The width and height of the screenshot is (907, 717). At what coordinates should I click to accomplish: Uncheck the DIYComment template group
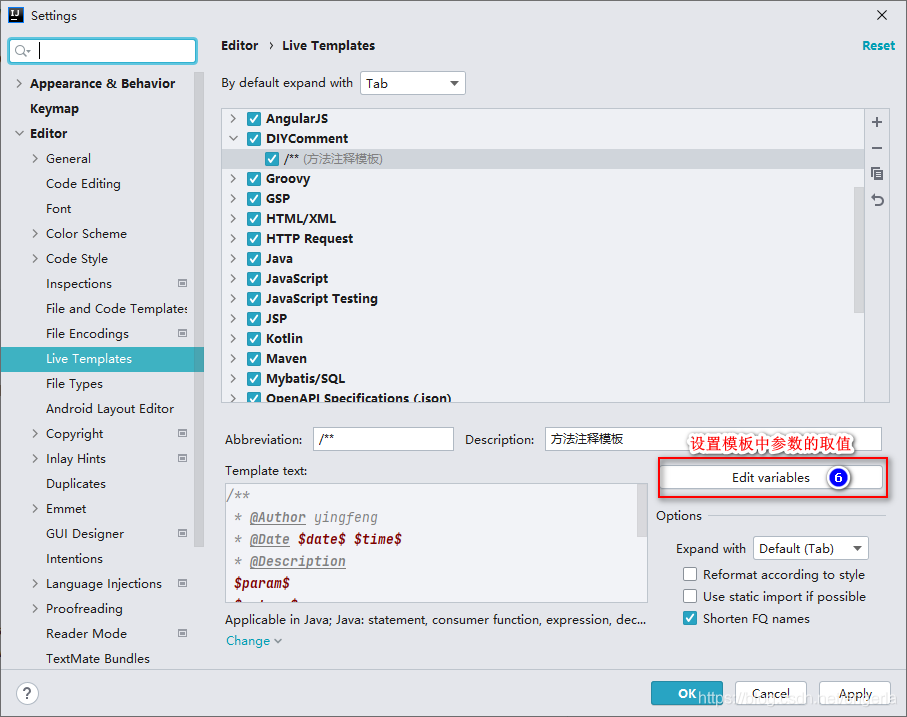point(253,139)
